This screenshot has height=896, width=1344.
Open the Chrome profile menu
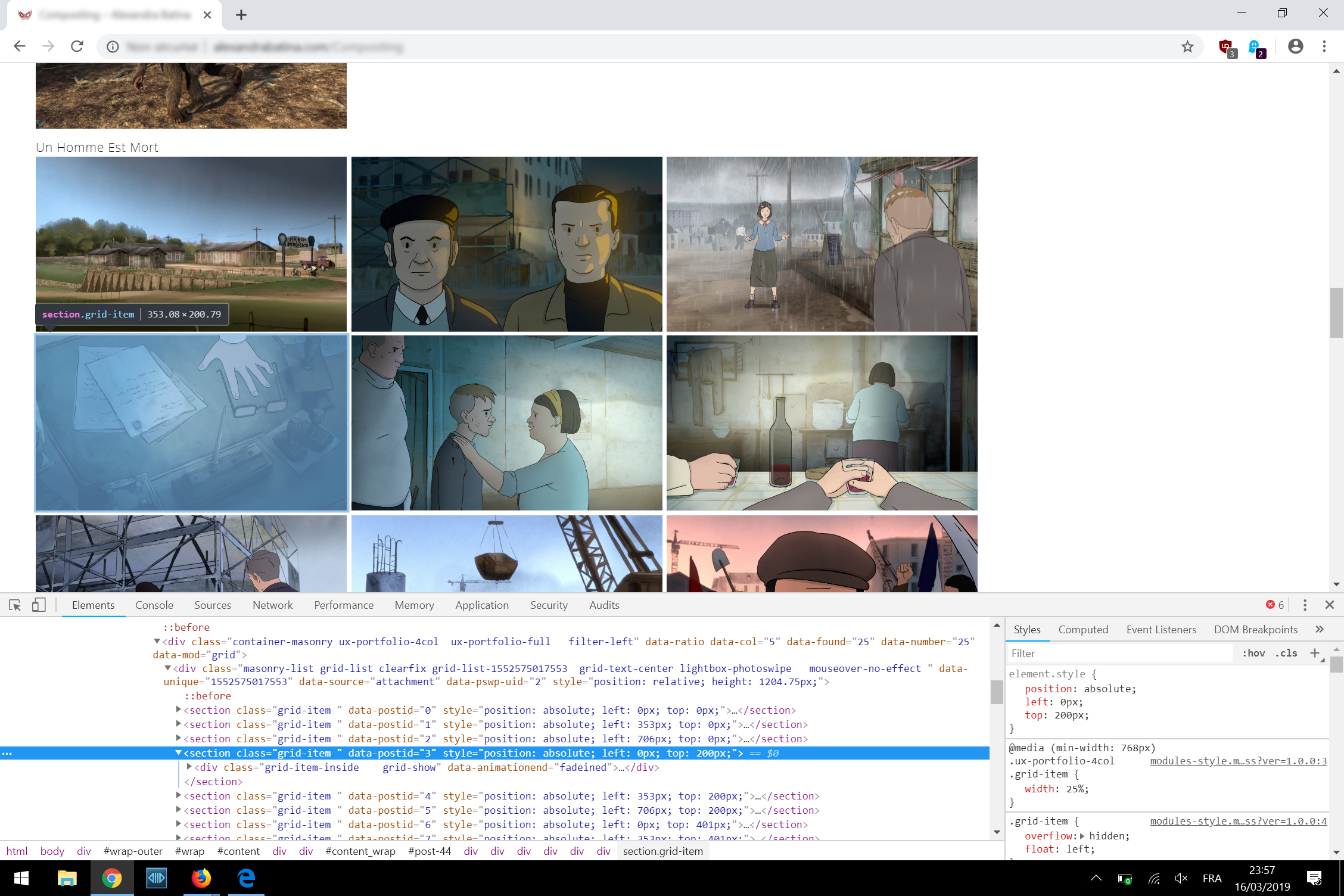pyautogui.click(x=1295, y=46)
